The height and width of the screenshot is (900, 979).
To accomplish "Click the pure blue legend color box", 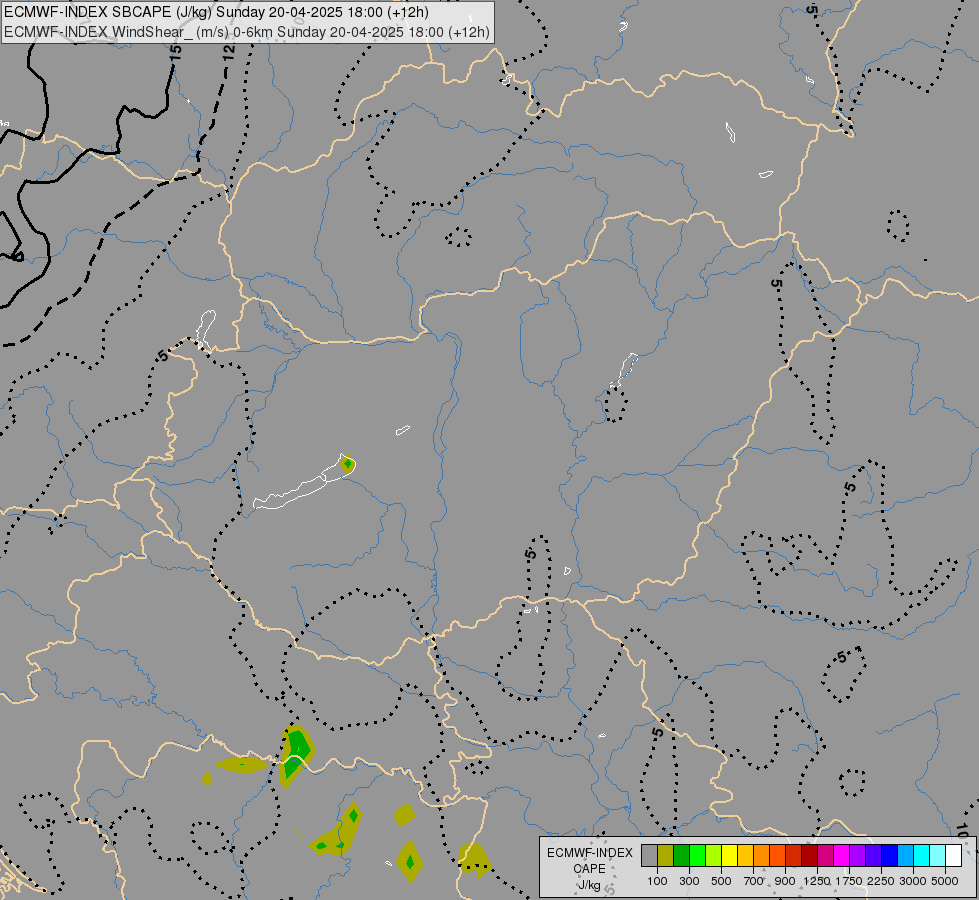I will [889, 856].
